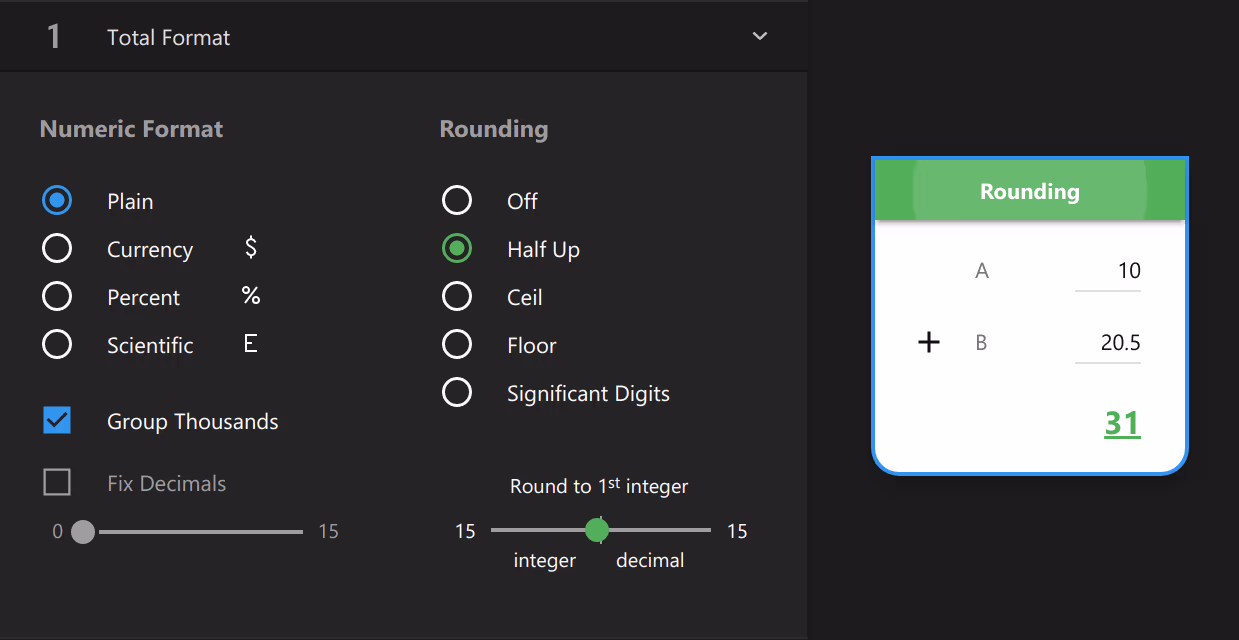Choose the Ceil rounding option
The width and height of the screenshot is (1239, 640).
(x=457, y=297)
